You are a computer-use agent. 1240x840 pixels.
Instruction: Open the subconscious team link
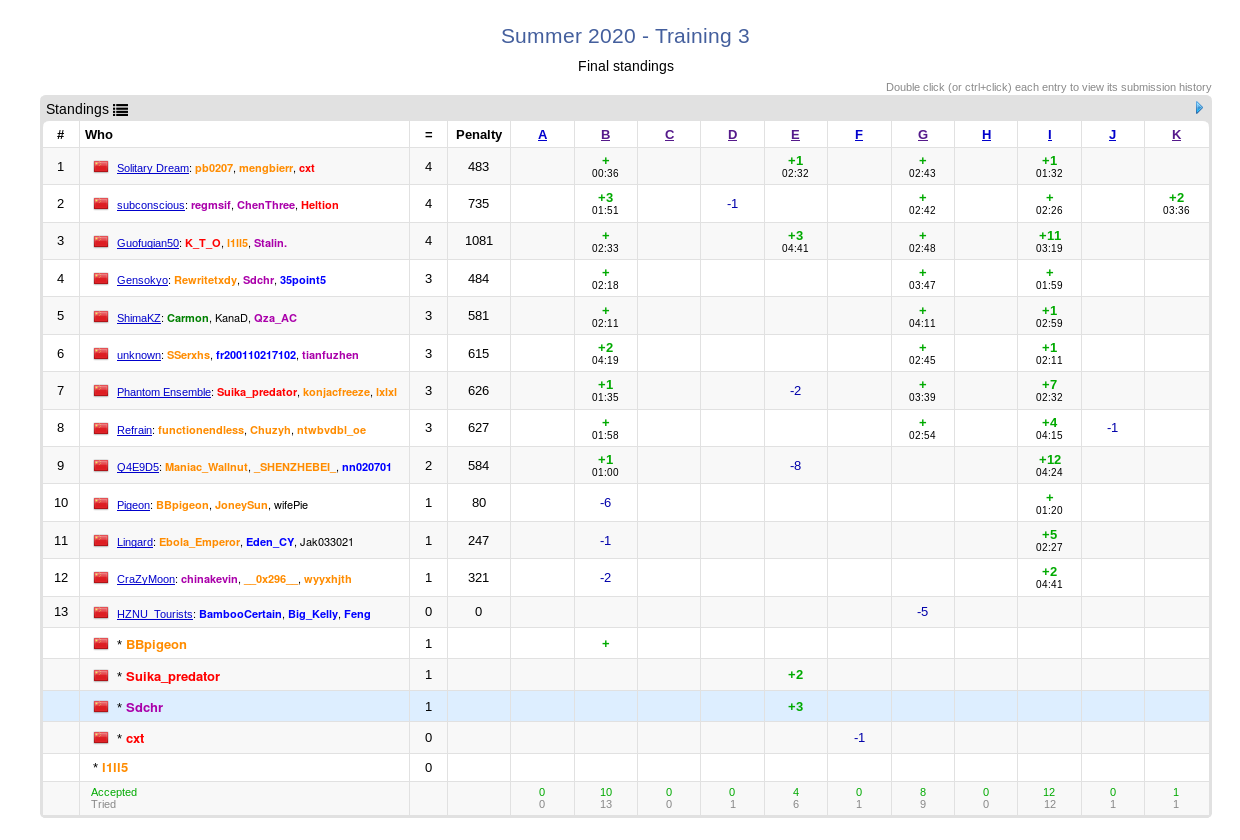[x=150, y=205]
